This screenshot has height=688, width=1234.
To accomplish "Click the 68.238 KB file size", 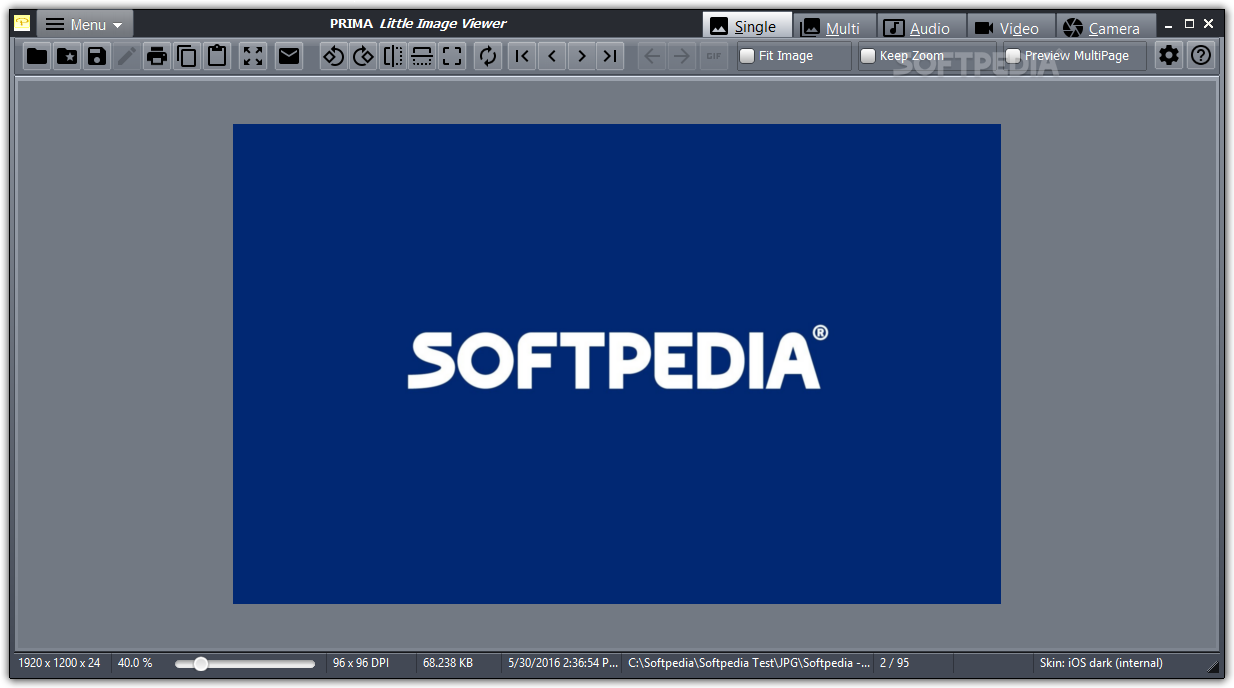I will click(448, 663).
